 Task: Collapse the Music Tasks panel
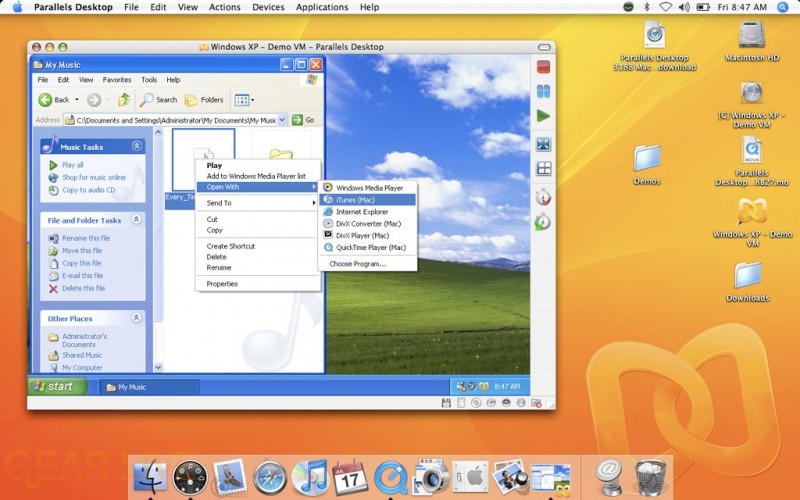137,146
